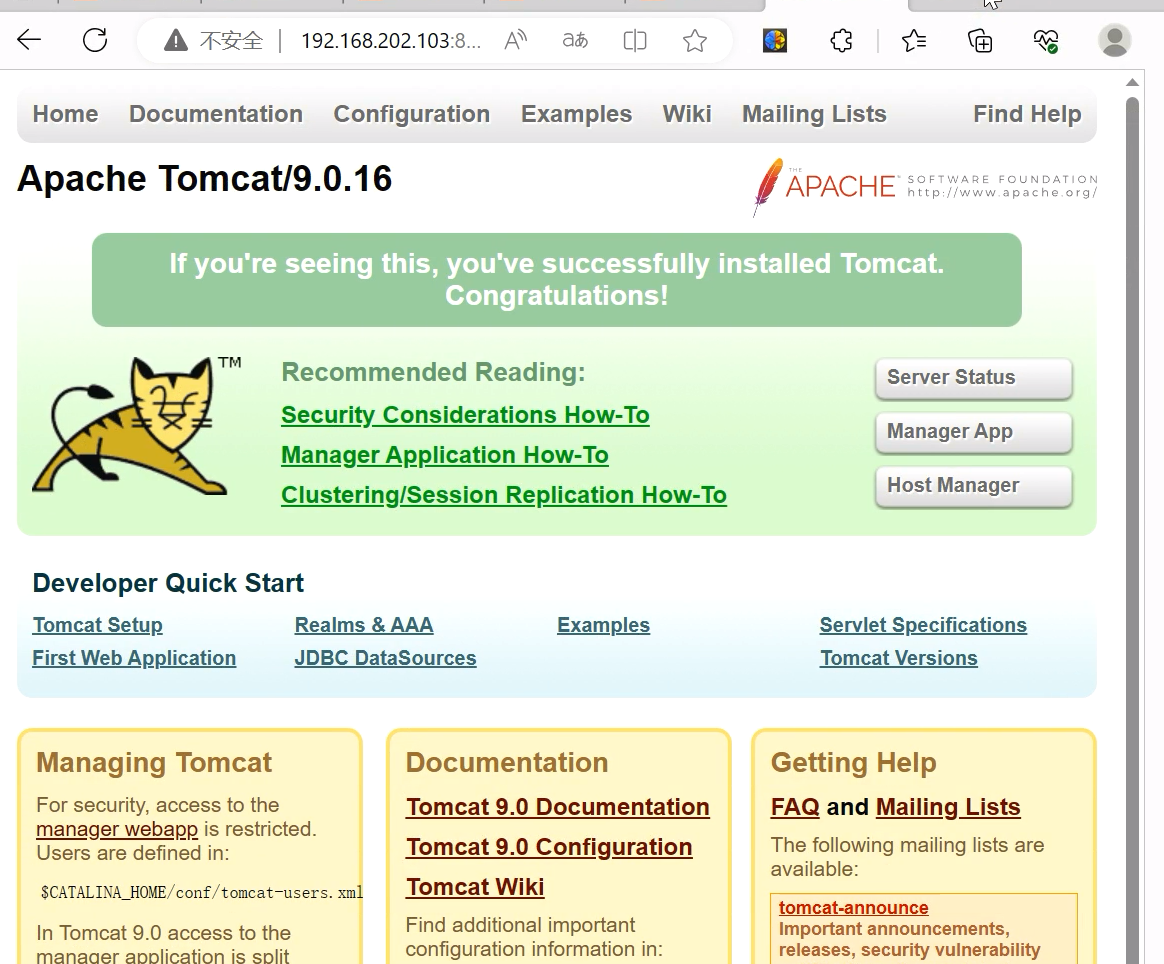Image resolution: width=1164 pixels, height=964 pixels.
Task: Open the manager webapp link
Action: [117, 829]
